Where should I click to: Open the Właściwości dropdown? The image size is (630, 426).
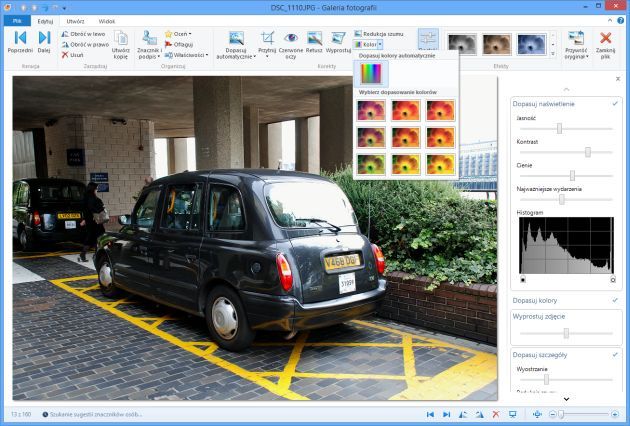click(x=186, y=55)
